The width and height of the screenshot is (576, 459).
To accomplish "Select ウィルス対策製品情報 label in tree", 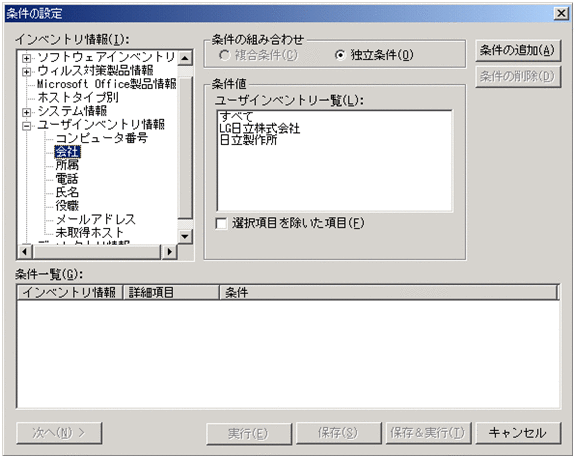I will (x=96, y=71).
